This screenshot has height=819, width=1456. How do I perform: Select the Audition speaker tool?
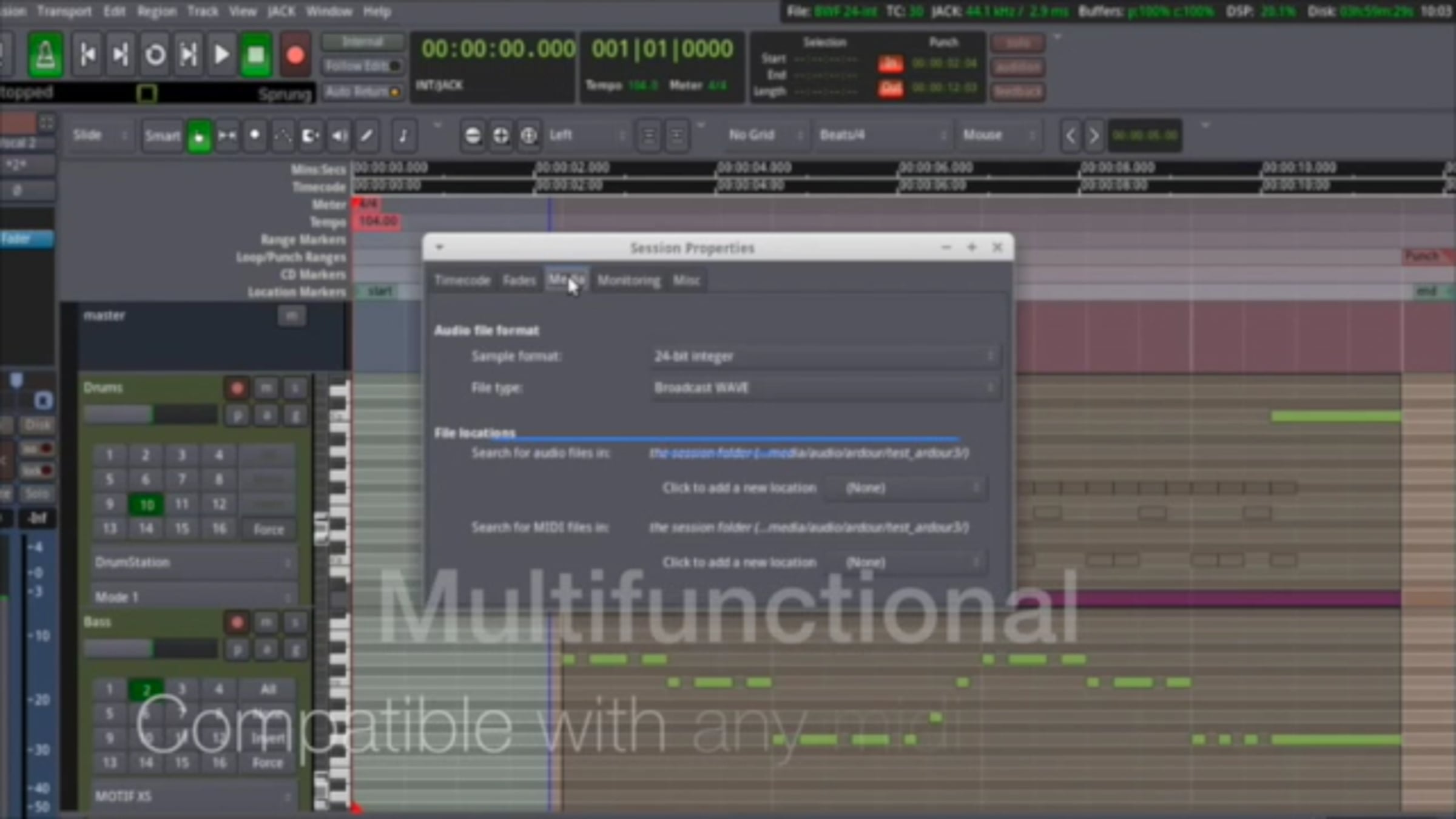(x=339, y=135)
